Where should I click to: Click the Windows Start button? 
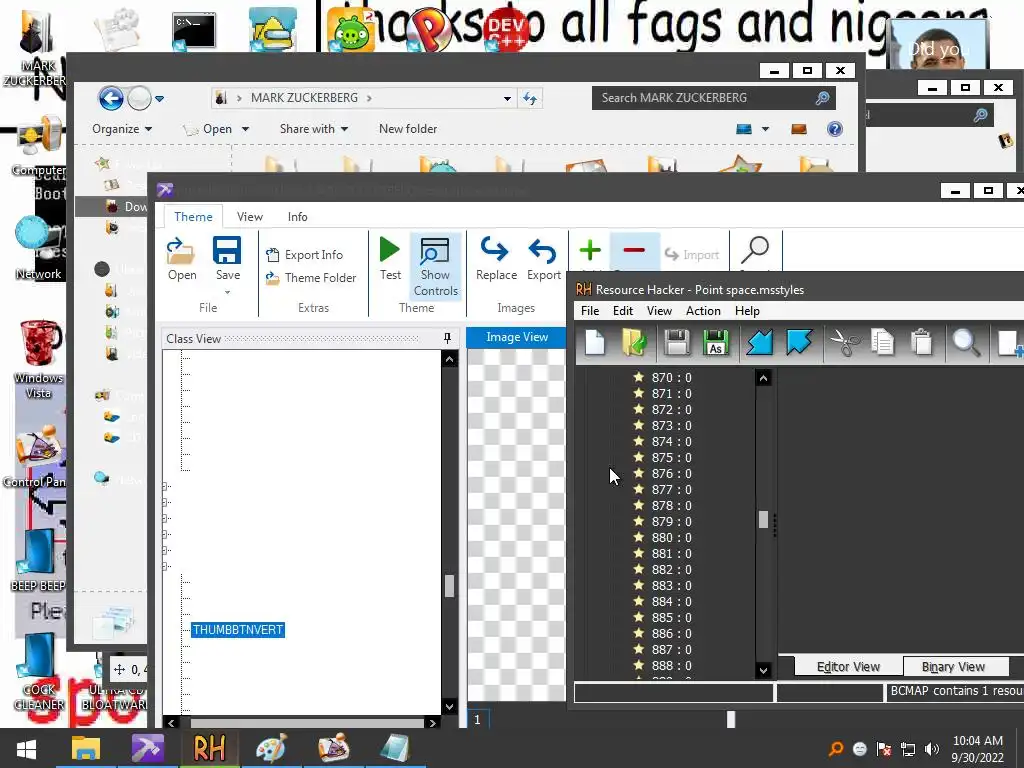click(26, 748)
